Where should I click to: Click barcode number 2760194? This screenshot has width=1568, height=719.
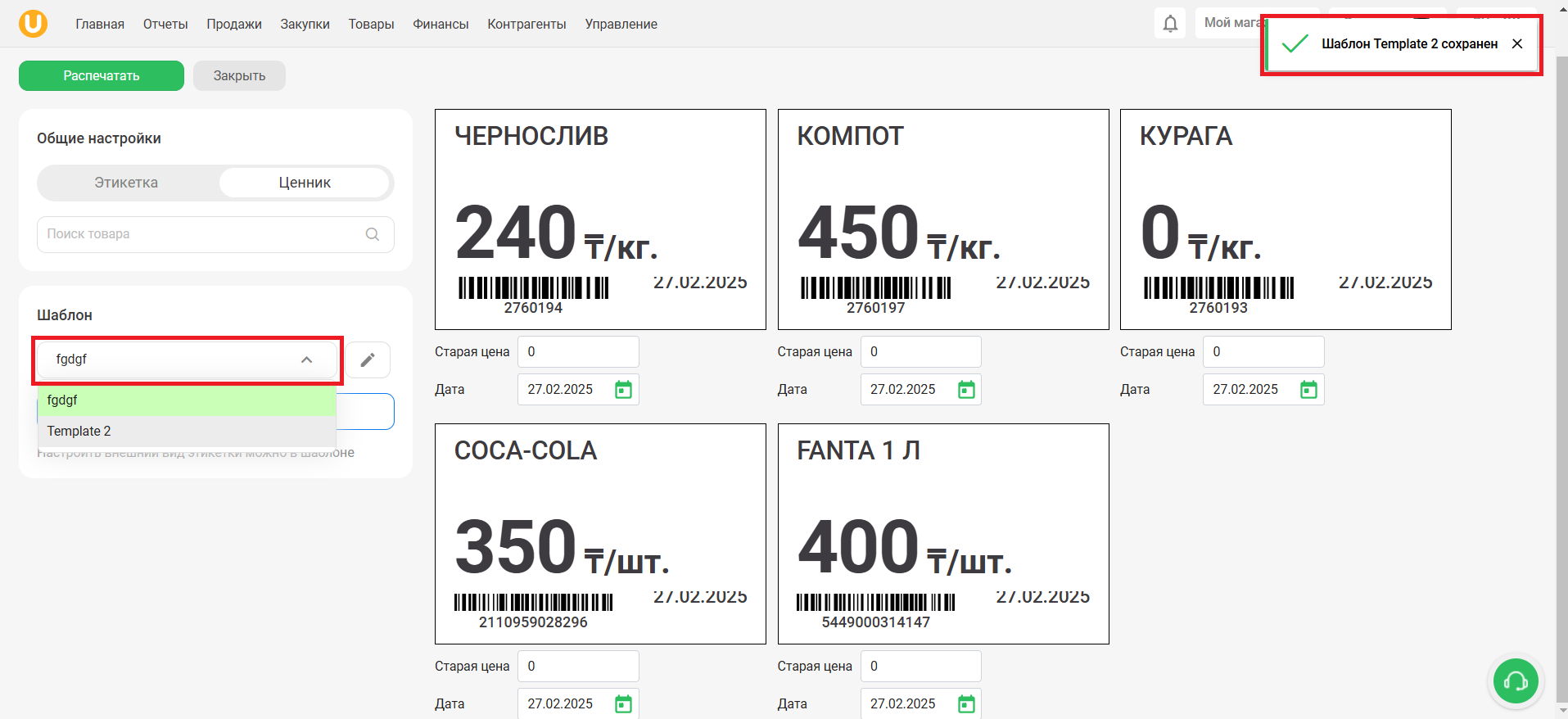533,308
